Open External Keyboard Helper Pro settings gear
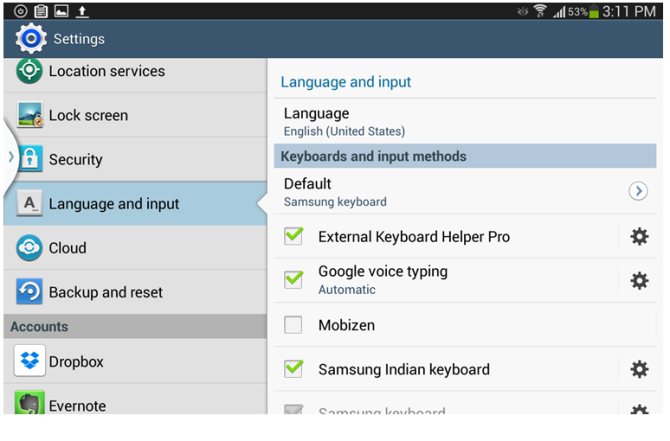The image size is (670, 441). tap(639, 236)
